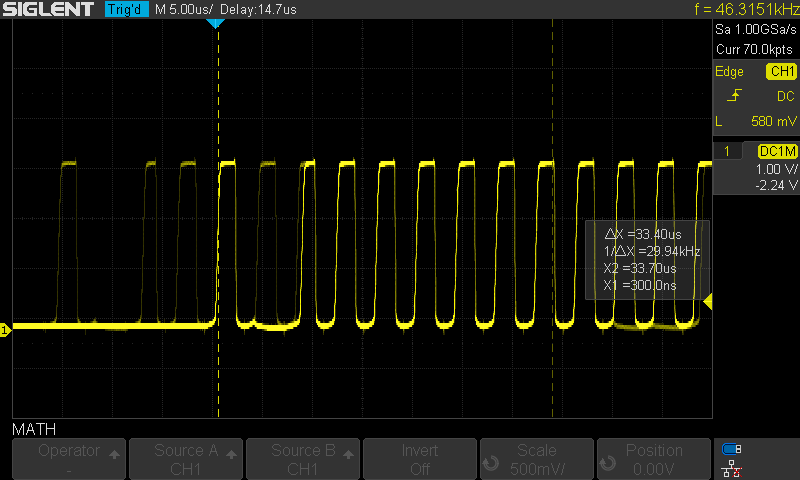Screen dimensions: 800x480
Task: Toggle the Invert Off softkey
Action: 420,459
